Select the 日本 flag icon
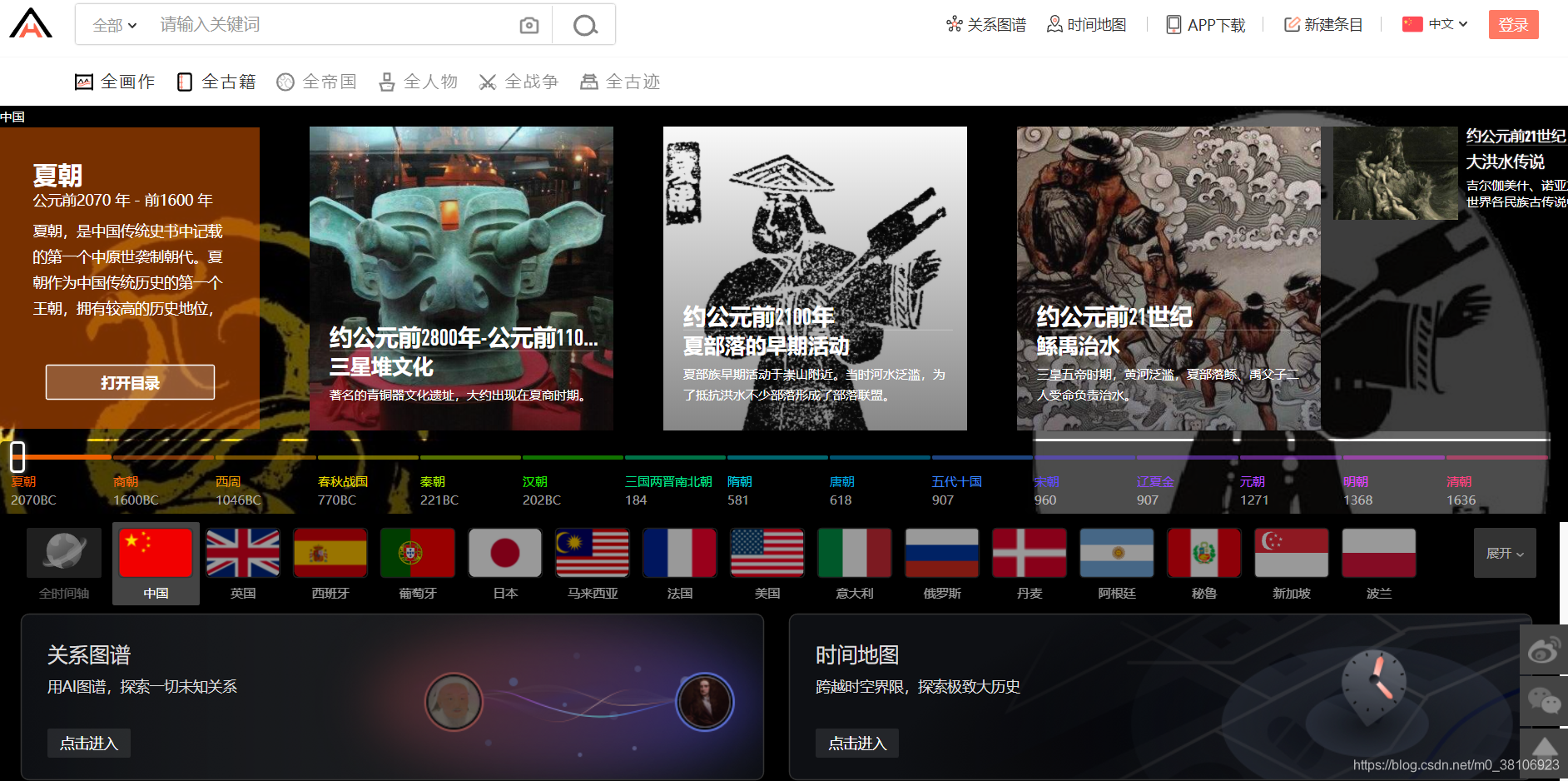Image resolution: width=1568 pixels, height=781 pixels. click(505, 553)
